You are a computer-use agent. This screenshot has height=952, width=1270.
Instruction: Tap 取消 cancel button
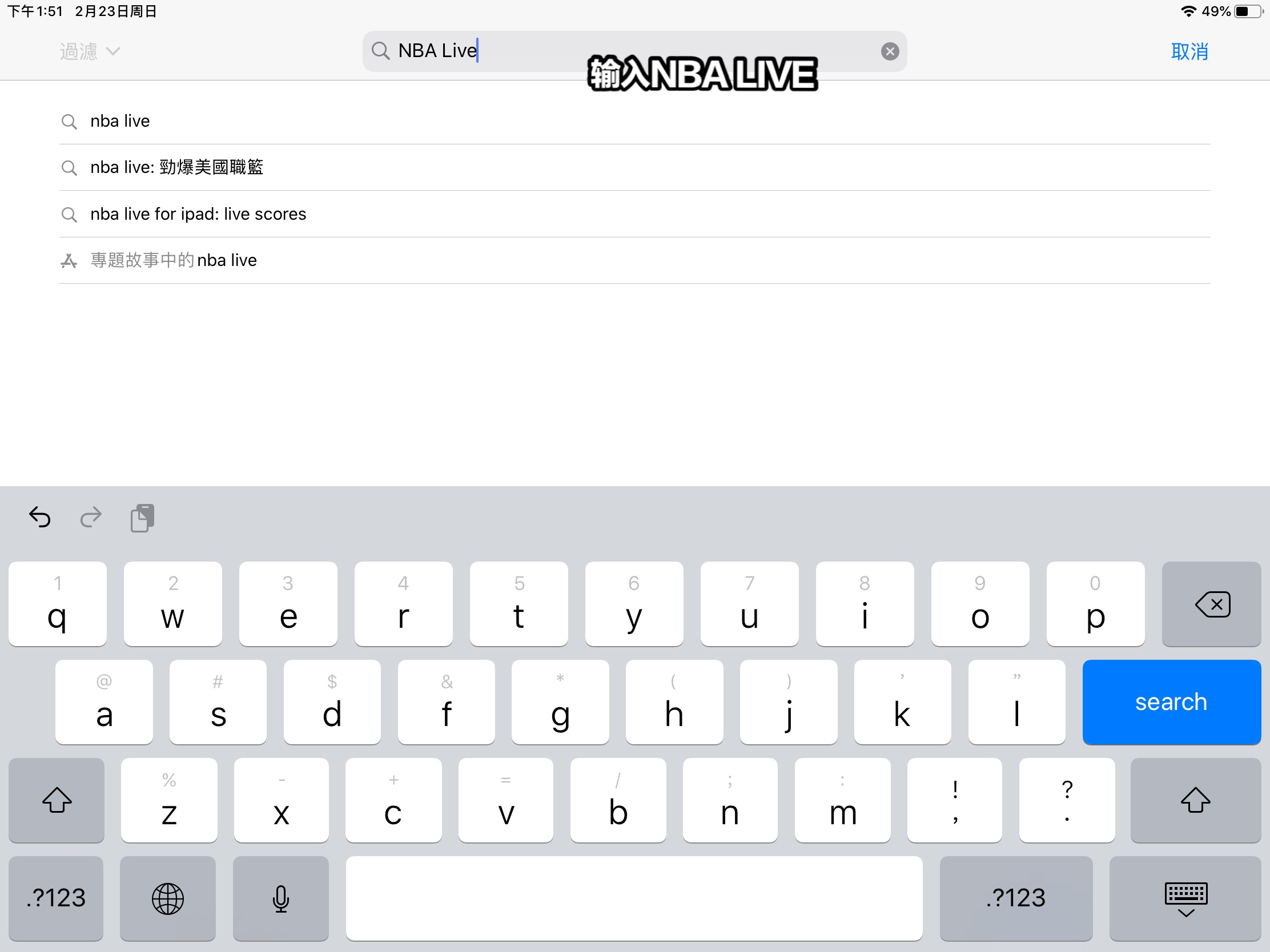tap(1192, 50)
